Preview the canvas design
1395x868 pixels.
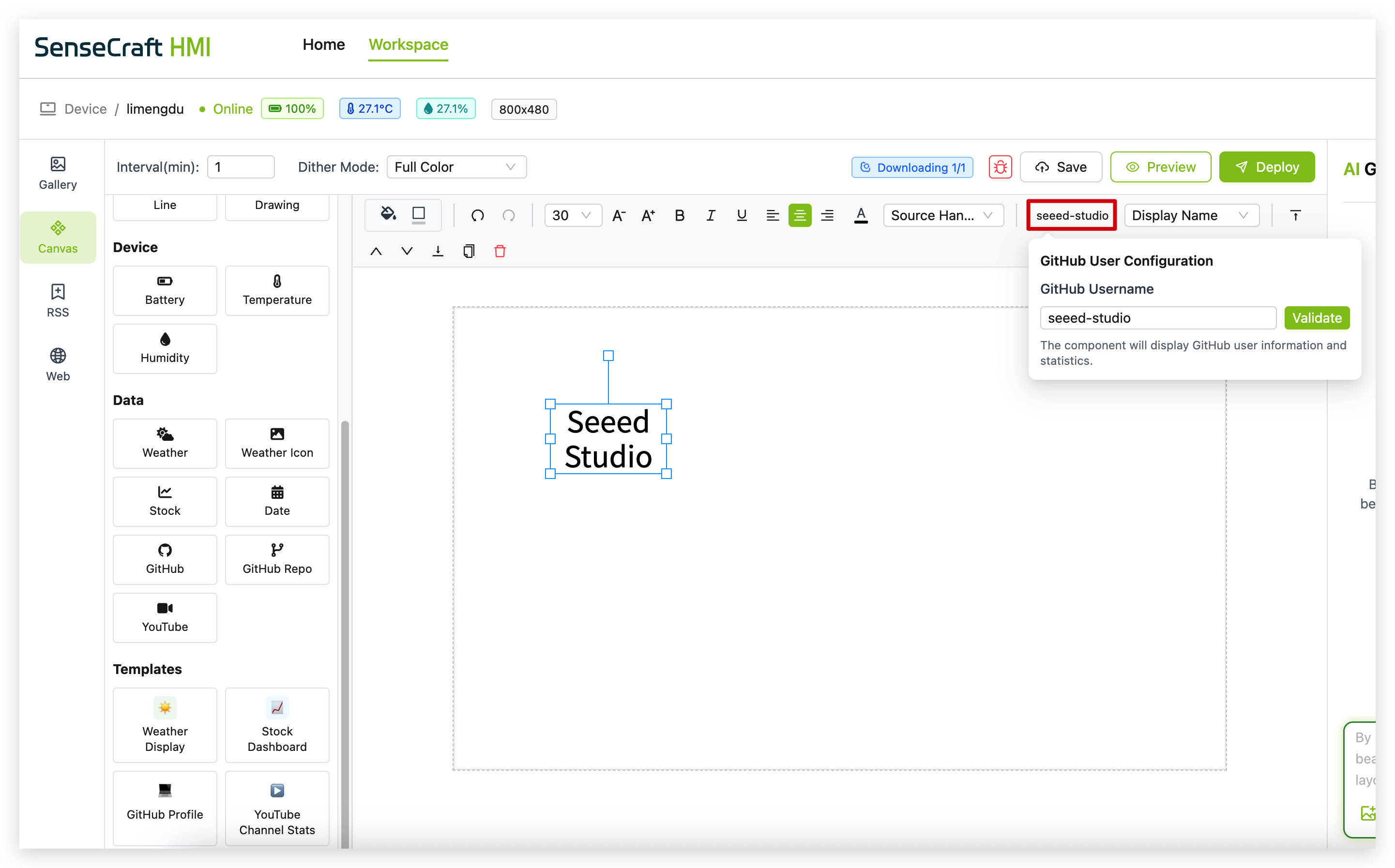click(x=1160, y=167)
